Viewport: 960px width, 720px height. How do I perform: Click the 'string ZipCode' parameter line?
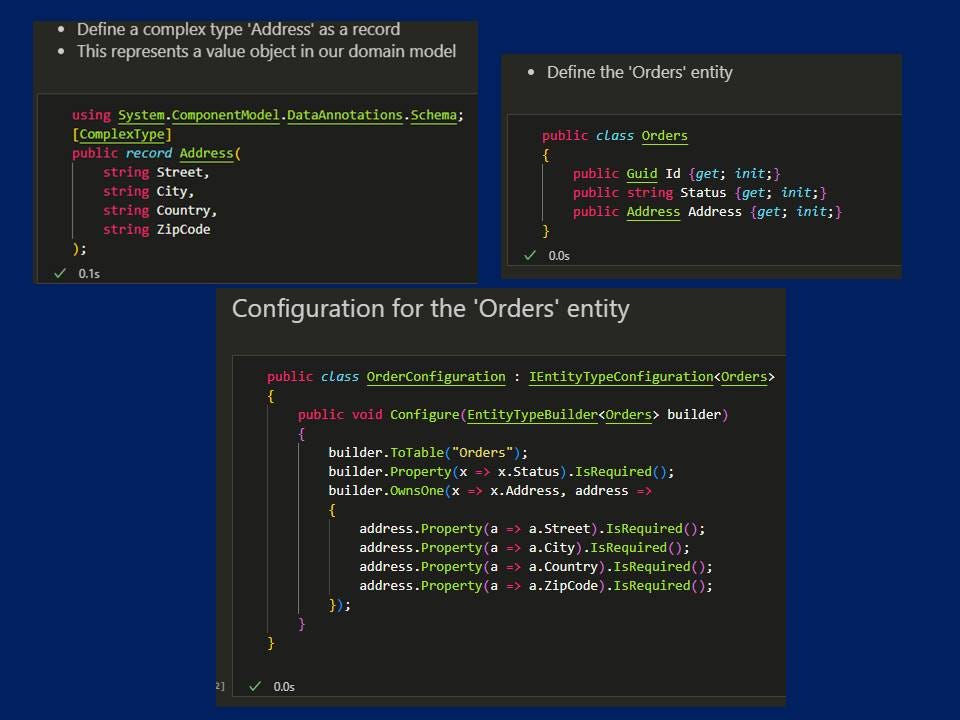(x=157, y=229)
